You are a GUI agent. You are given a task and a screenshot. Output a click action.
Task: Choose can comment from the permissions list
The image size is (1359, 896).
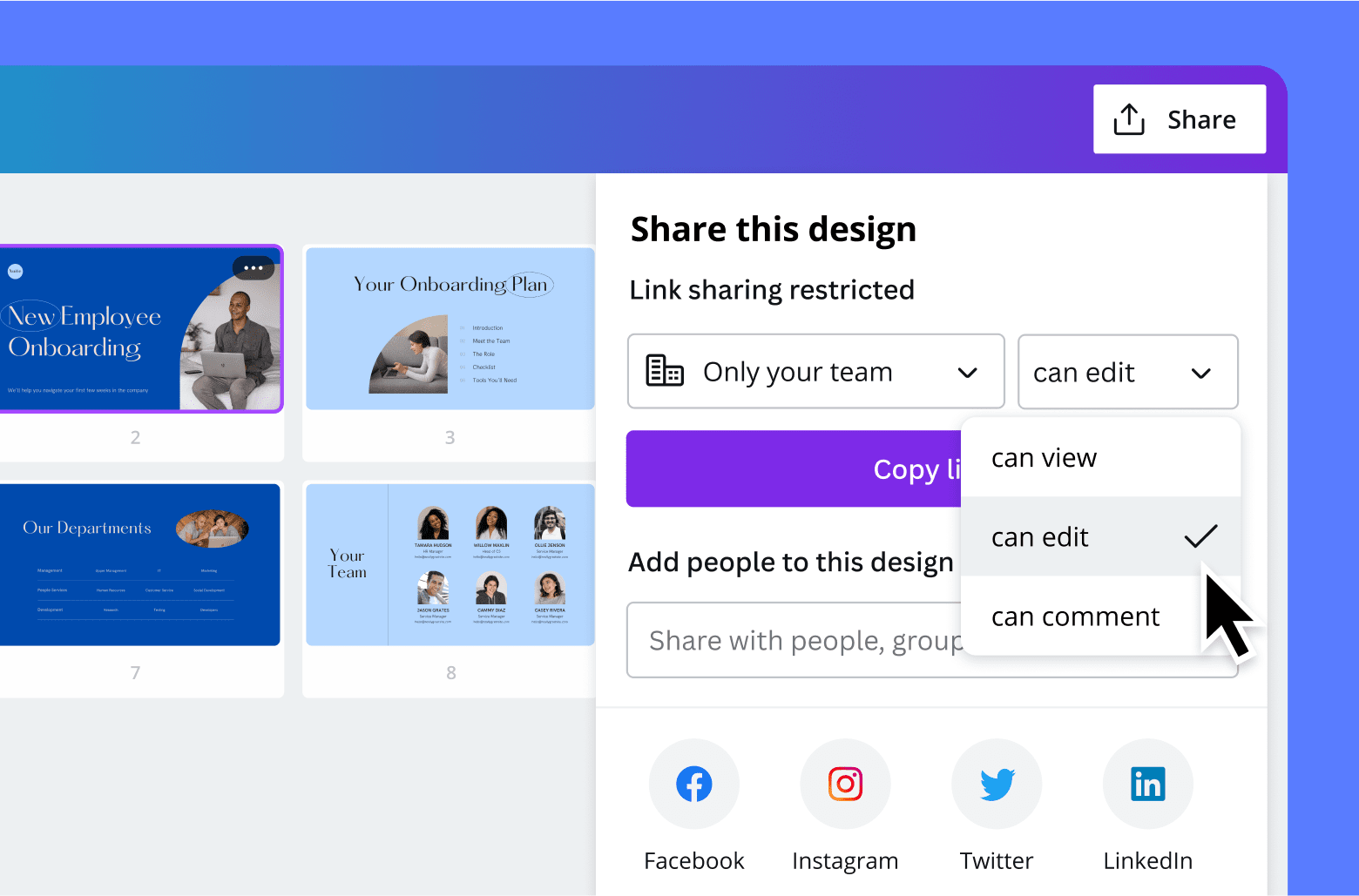(1075, 616)
